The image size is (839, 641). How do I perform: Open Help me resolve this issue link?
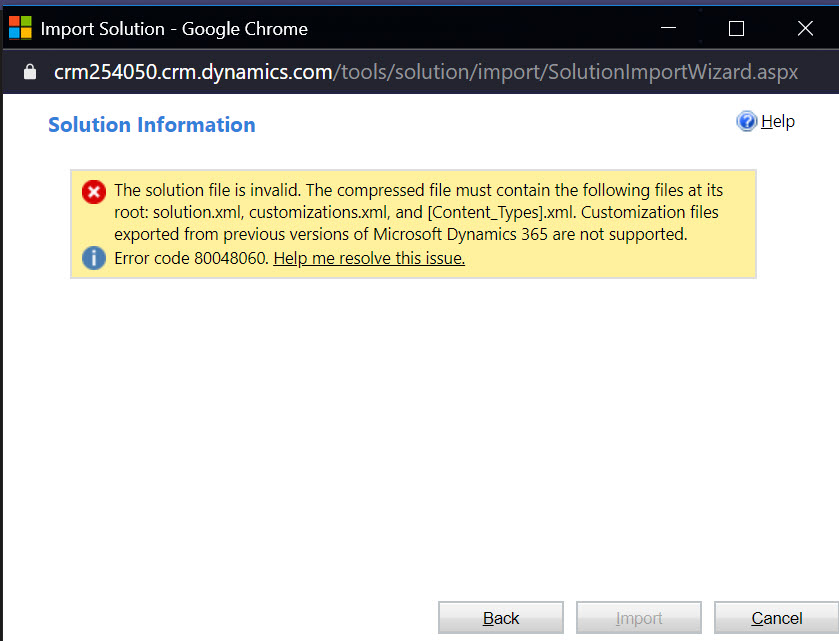pyautogui.click(x=369, y=258)
